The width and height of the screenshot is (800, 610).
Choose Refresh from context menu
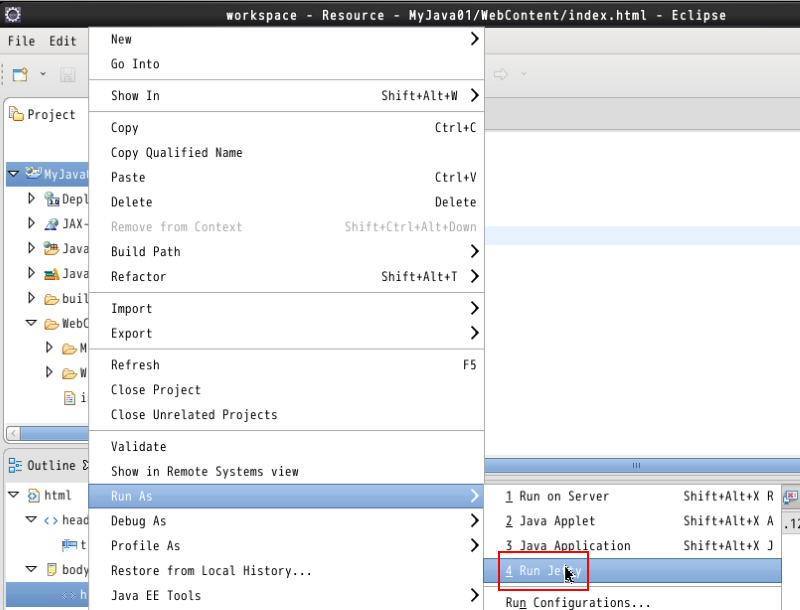pos(286,365)
